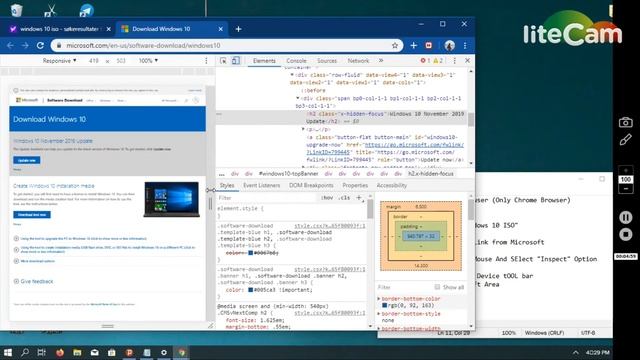This screenshot has width=640, height=360.
Task: Toggle the .cls class editor
Action: 344,198
